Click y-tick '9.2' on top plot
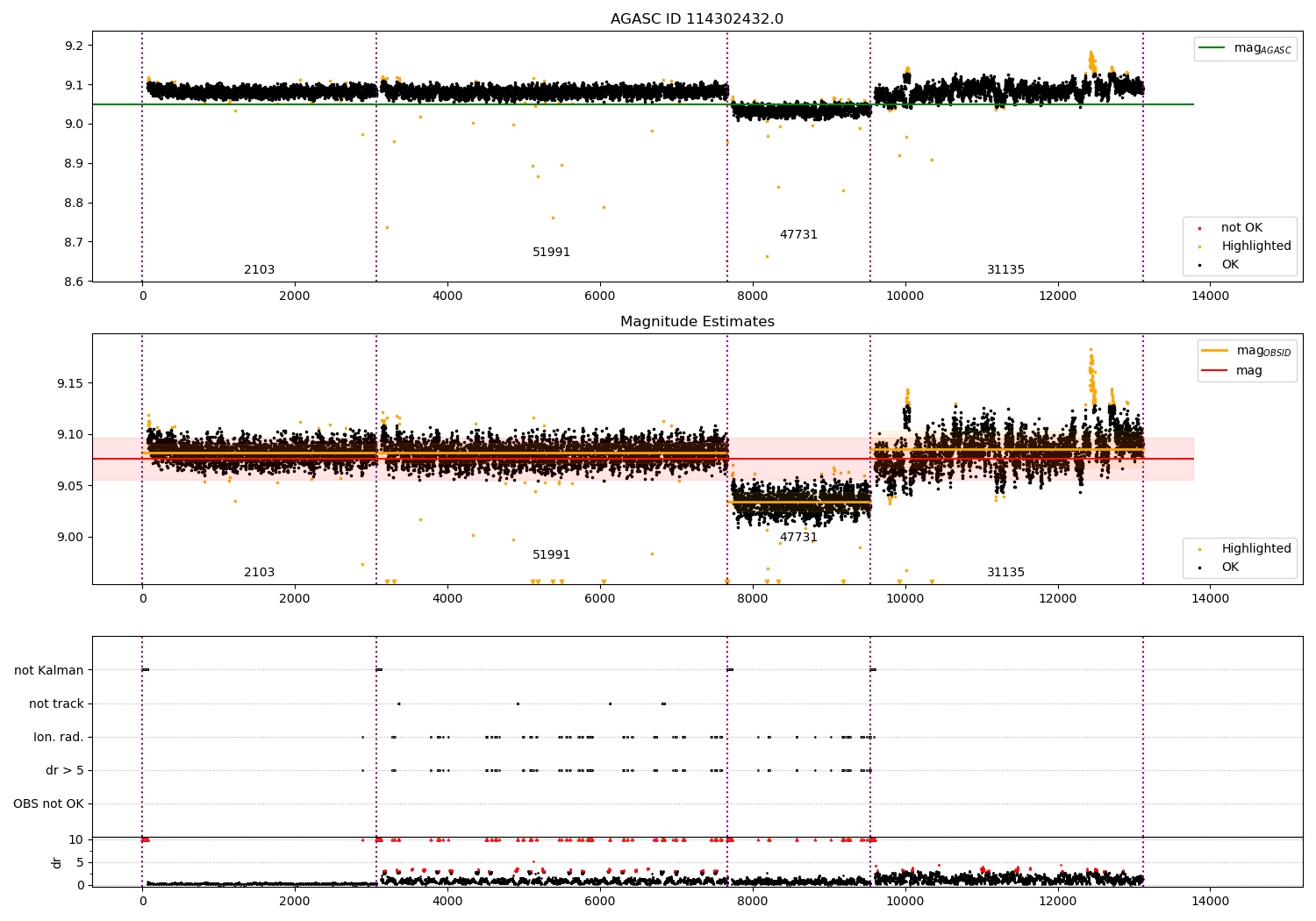 pos(74,46)
